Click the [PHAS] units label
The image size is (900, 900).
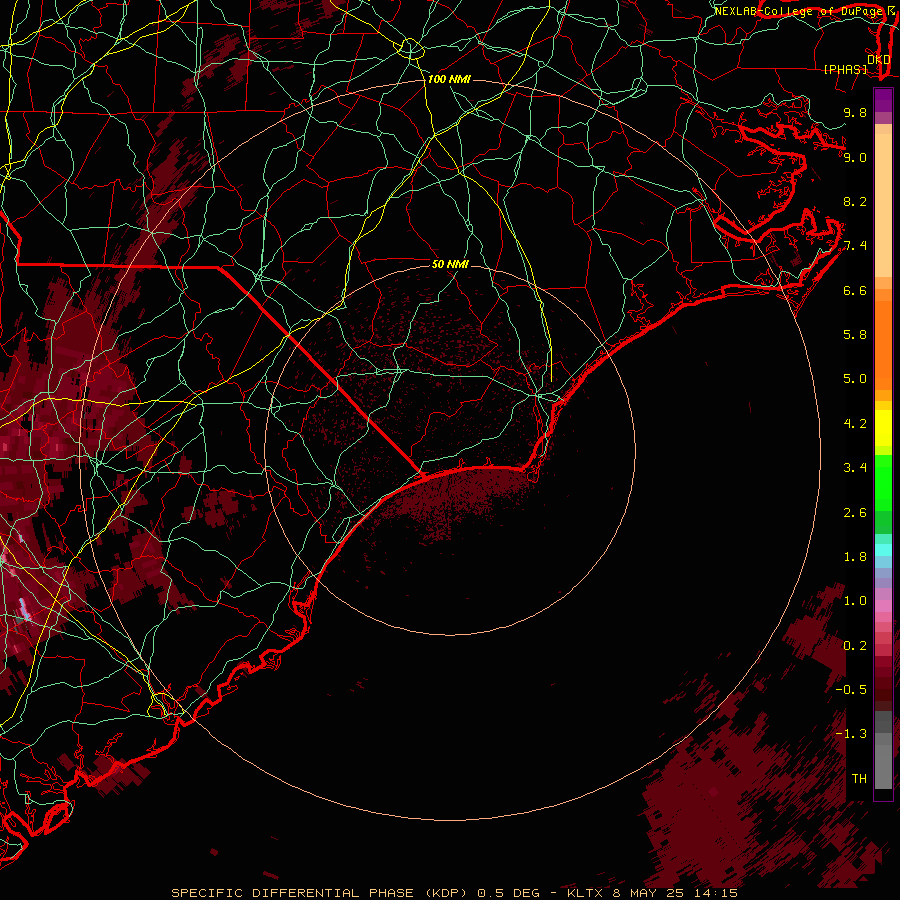pyautogui.click(x=845, y=69)
